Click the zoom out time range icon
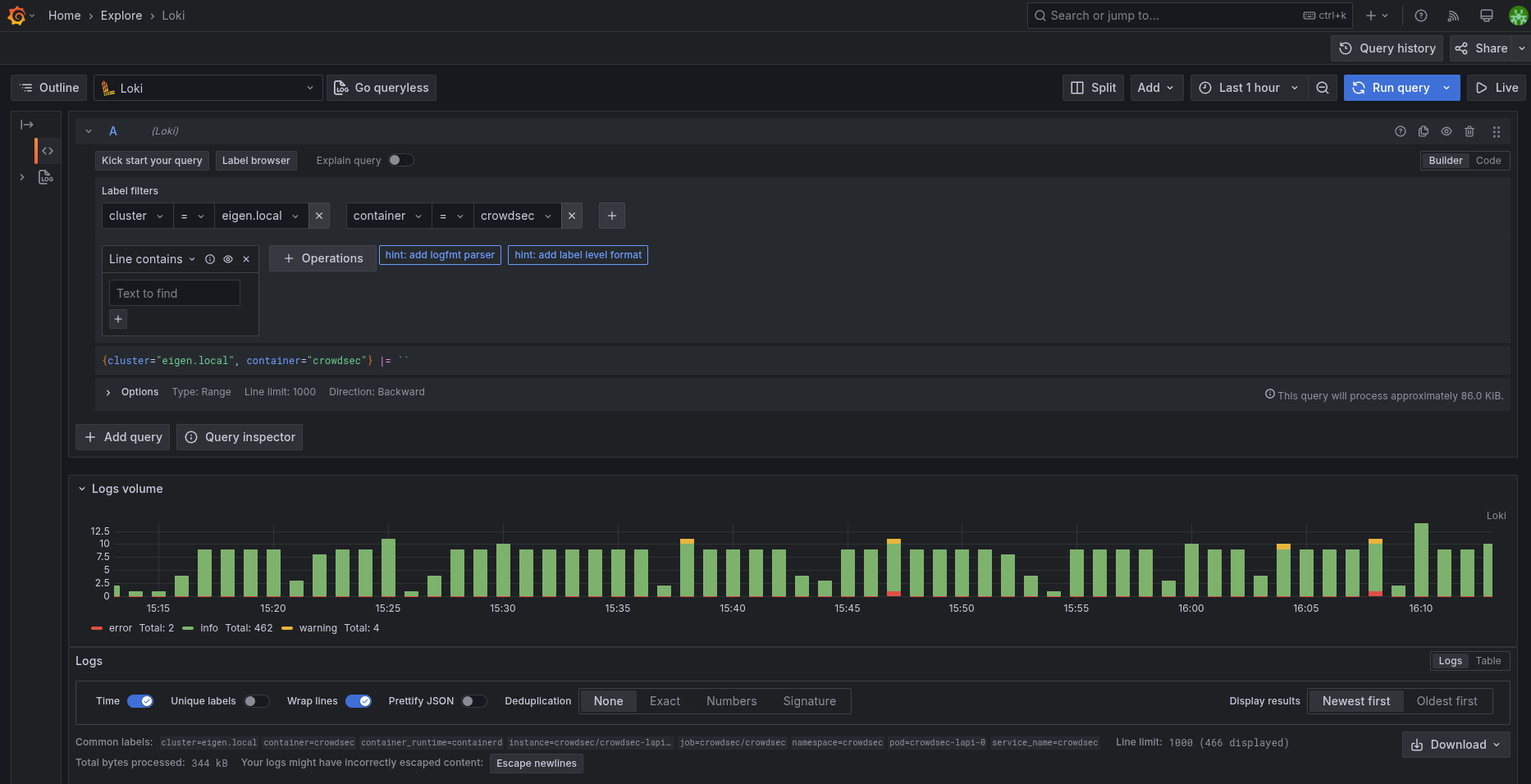The height and width of the screenshot is (784, 1531). coord(1323,88)
